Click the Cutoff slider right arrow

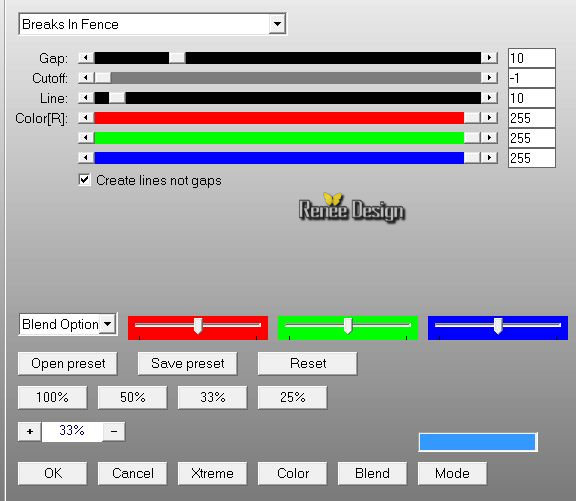pyautogui.click(x=489, y=78)
